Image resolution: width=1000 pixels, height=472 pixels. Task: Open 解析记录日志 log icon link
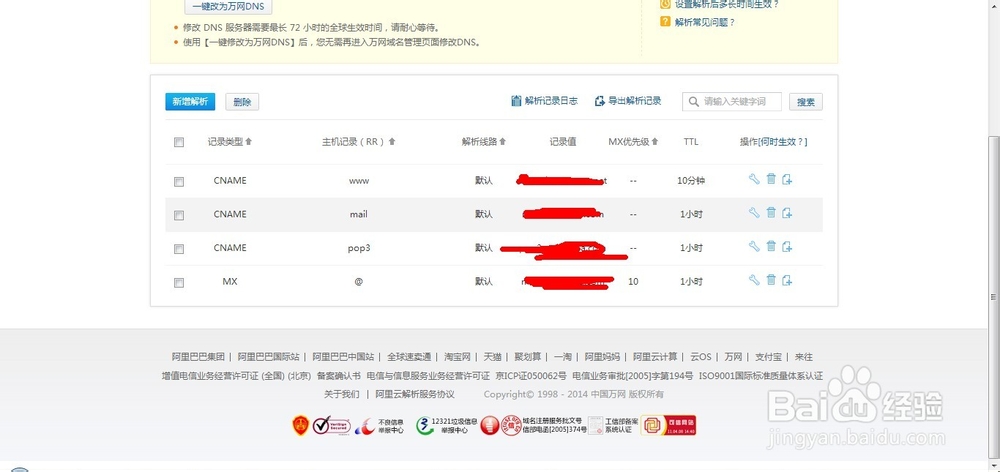[544, 101]
